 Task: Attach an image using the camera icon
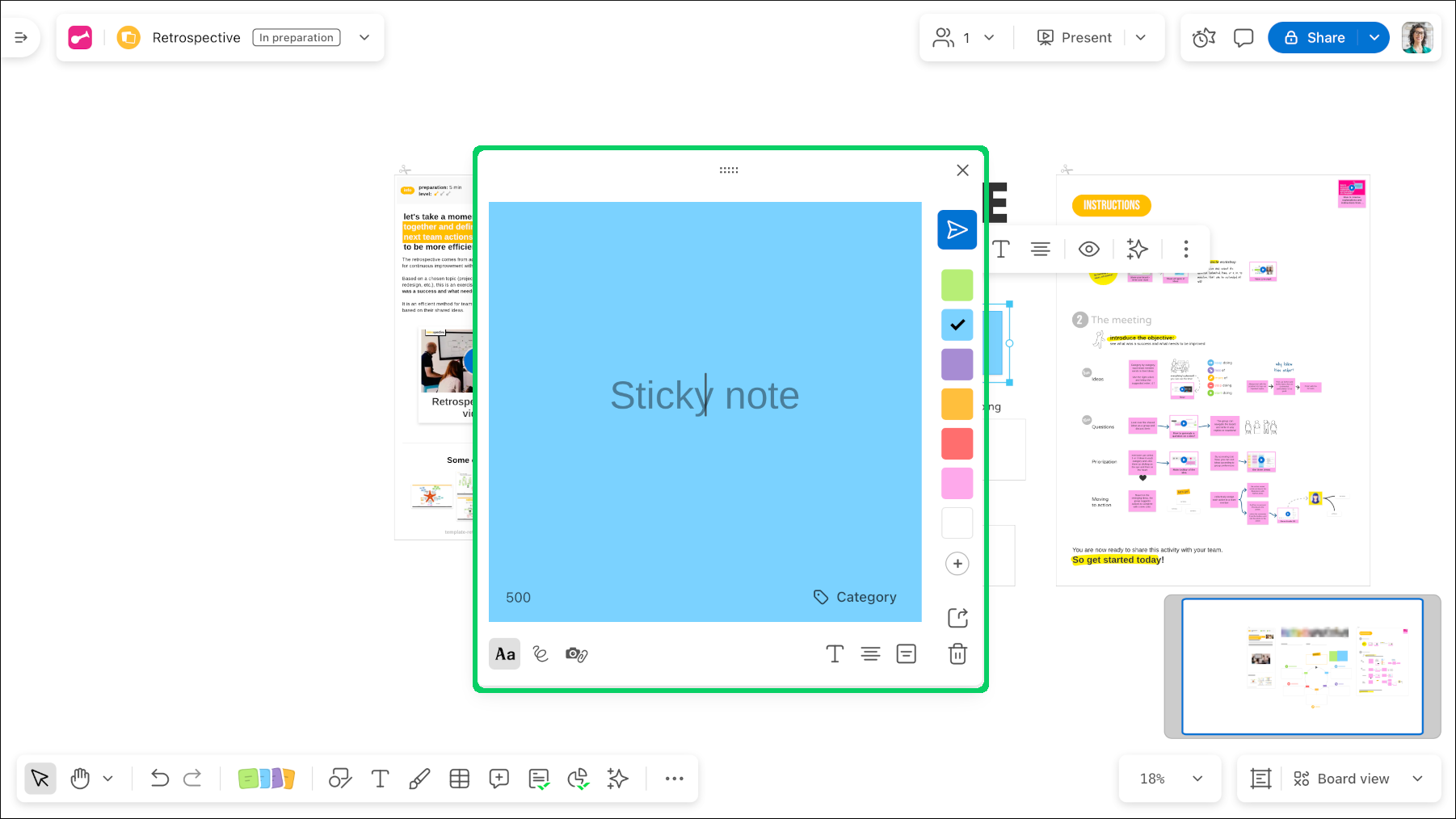575,654
